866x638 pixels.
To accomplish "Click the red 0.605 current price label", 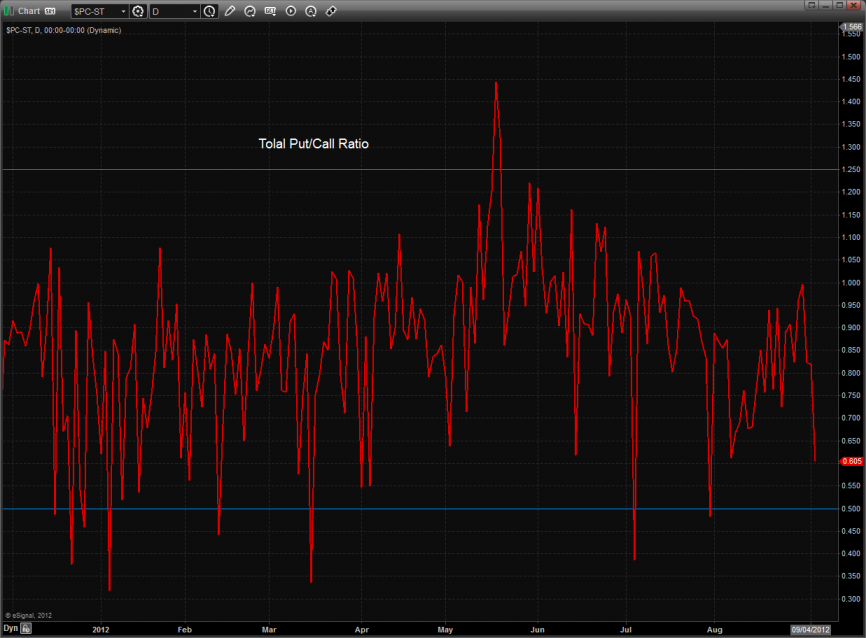I will [852, 461].
